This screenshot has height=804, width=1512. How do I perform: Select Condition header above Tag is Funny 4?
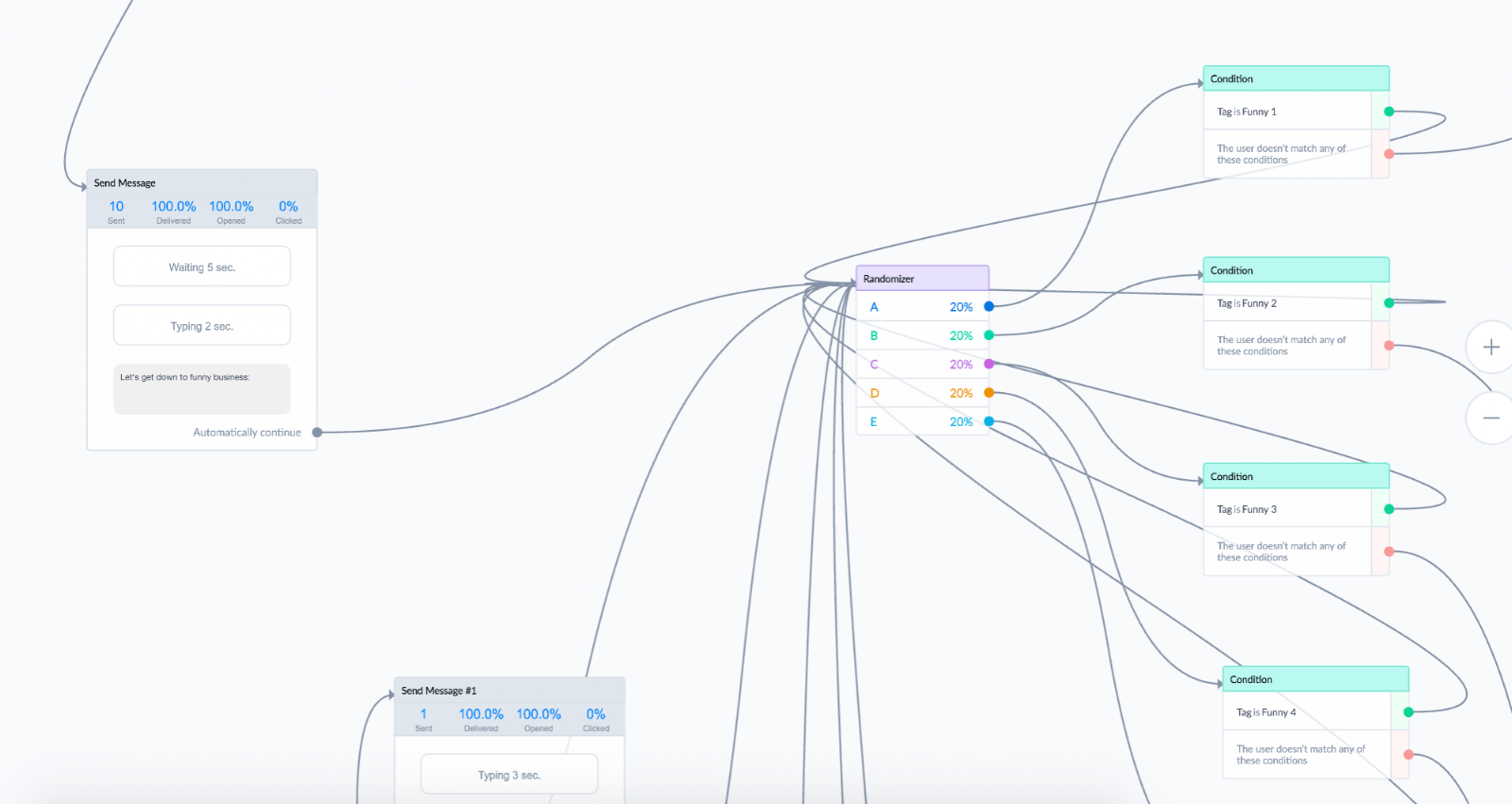[x=1315, y=679]
